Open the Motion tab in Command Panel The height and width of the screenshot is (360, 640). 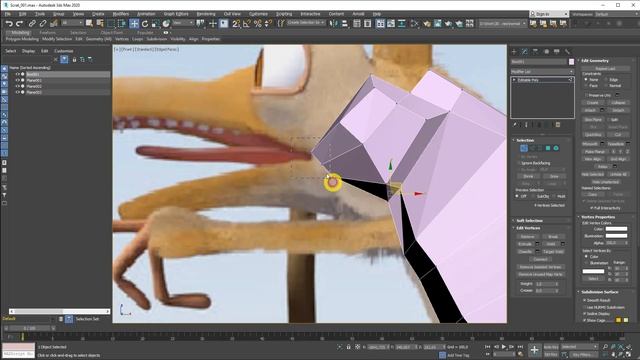[546, 51]
